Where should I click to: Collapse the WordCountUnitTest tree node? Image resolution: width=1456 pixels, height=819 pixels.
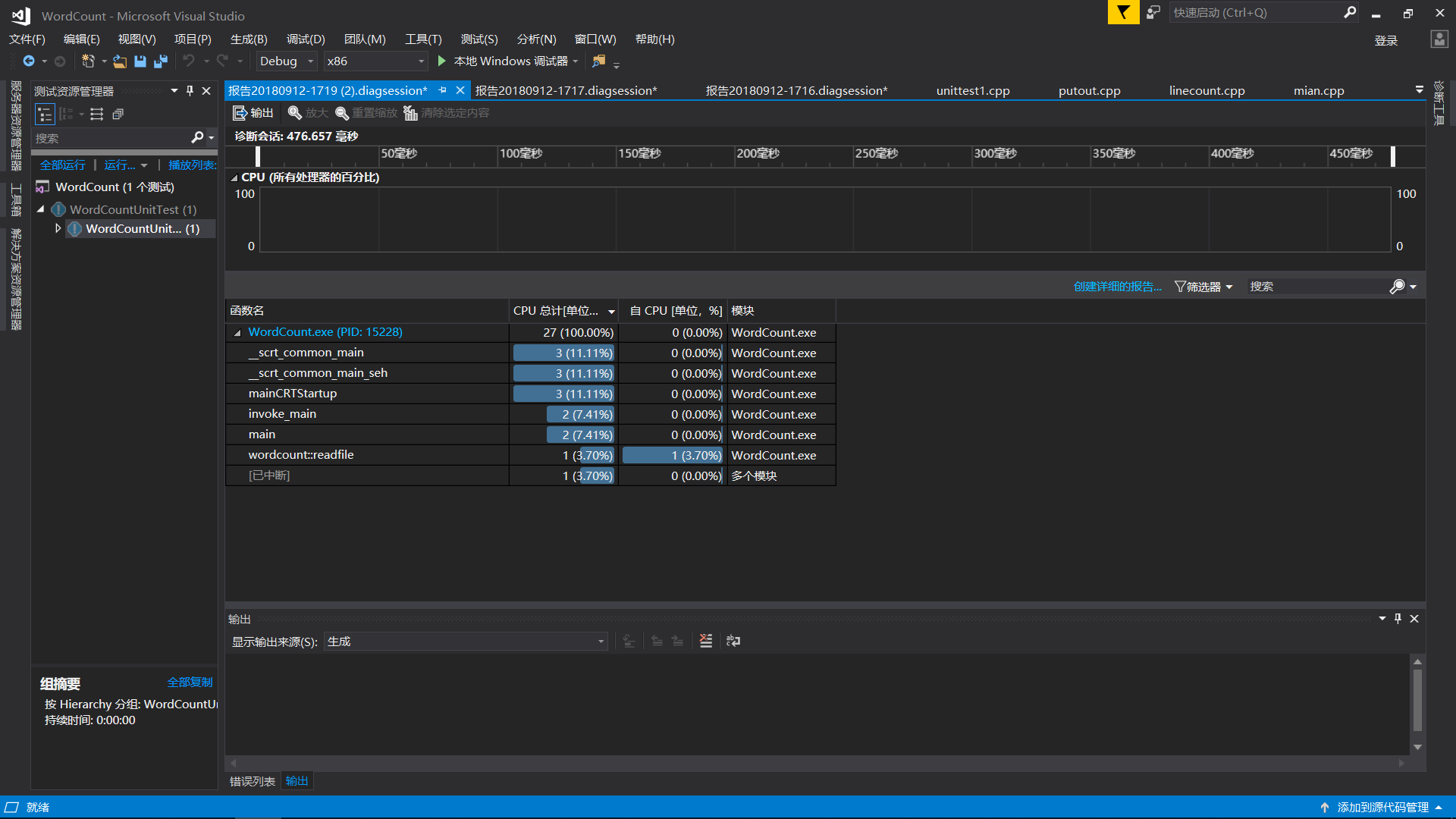coord(41,209)
